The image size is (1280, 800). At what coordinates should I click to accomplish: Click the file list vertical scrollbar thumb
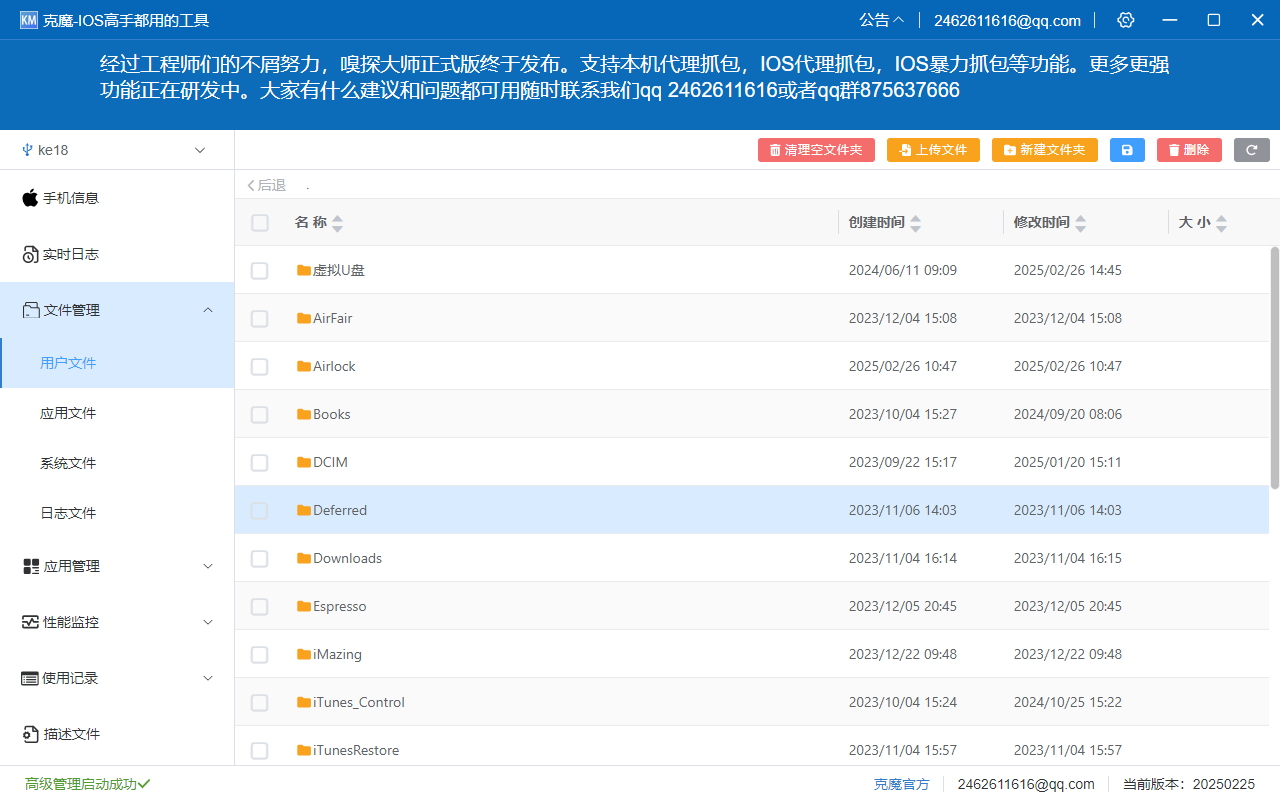tap(1274, 368)
